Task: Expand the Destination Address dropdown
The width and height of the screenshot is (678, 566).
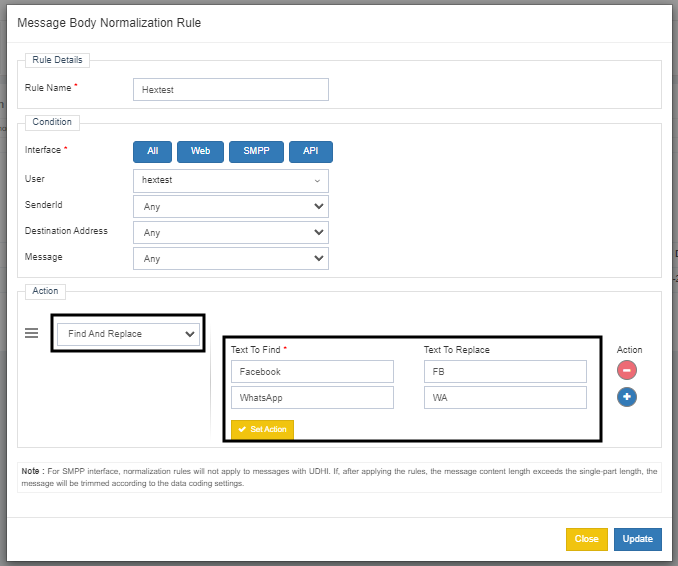Action: click(x=230, y=233)
